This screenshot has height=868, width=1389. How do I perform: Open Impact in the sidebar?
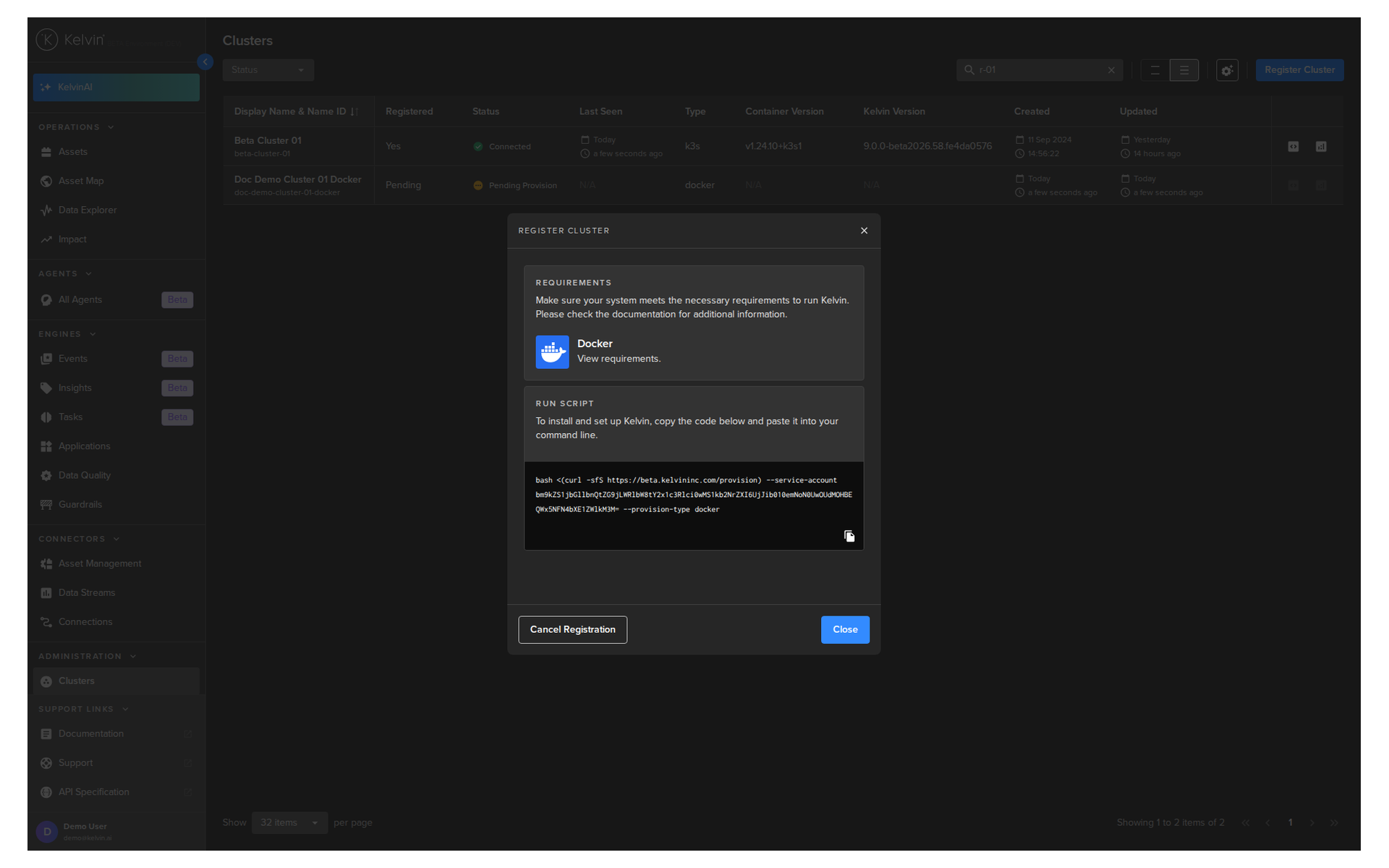point(116,239)
